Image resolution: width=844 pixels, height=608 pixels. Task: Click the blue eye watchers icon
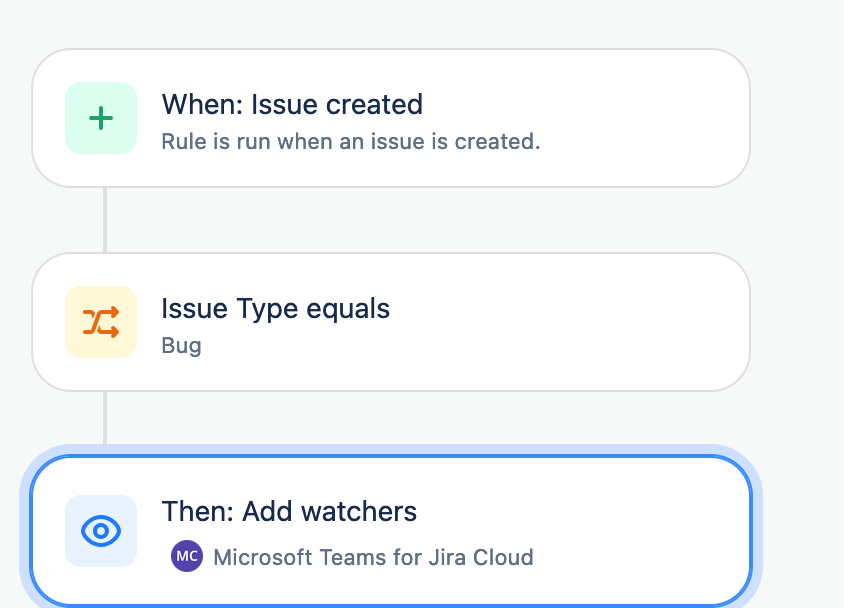(101, 531)
